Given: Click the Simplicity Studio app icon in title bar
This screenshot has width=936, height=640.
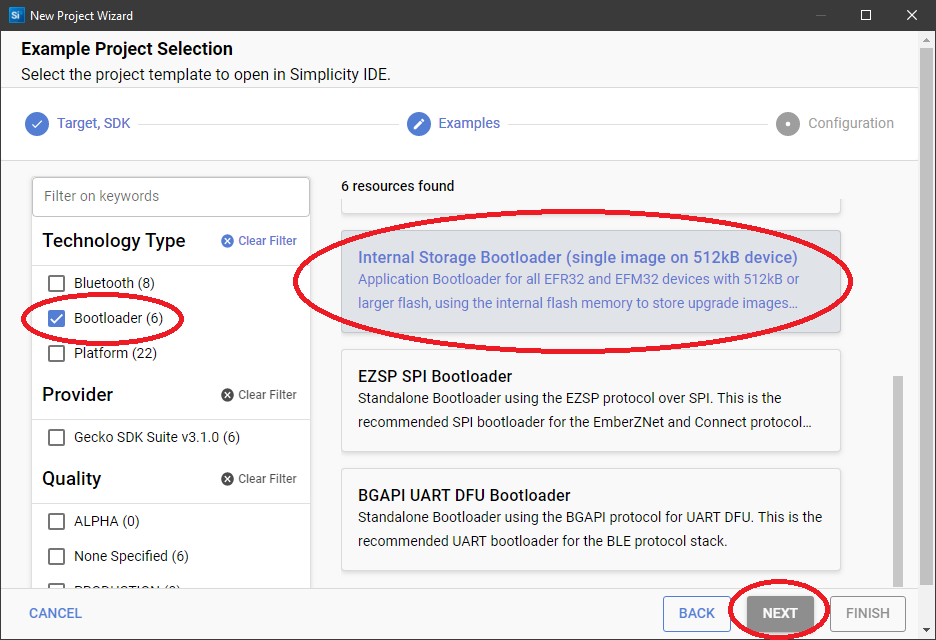Looking at the screenshot, I should pyautogui.click(x=16, y=15).
